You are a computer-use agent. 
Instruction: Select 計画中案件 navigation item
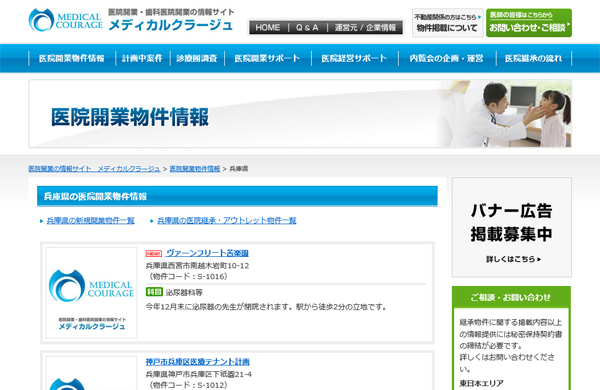tap(142, 58)
